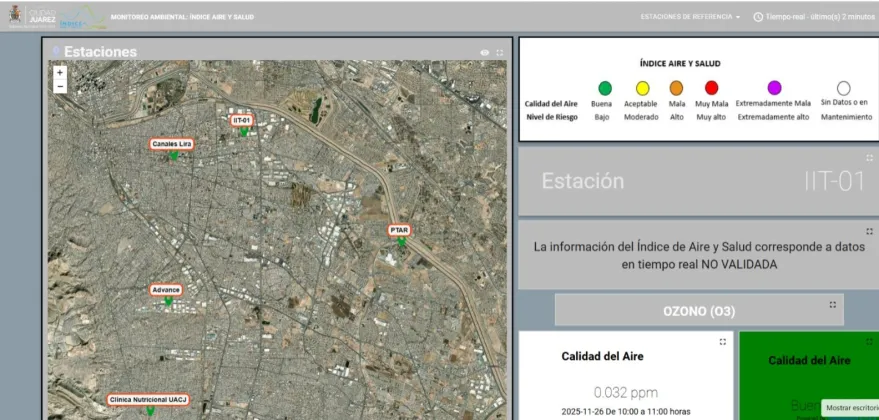
Task: Select the Canales Lira station marker
Action: point(173,155)
